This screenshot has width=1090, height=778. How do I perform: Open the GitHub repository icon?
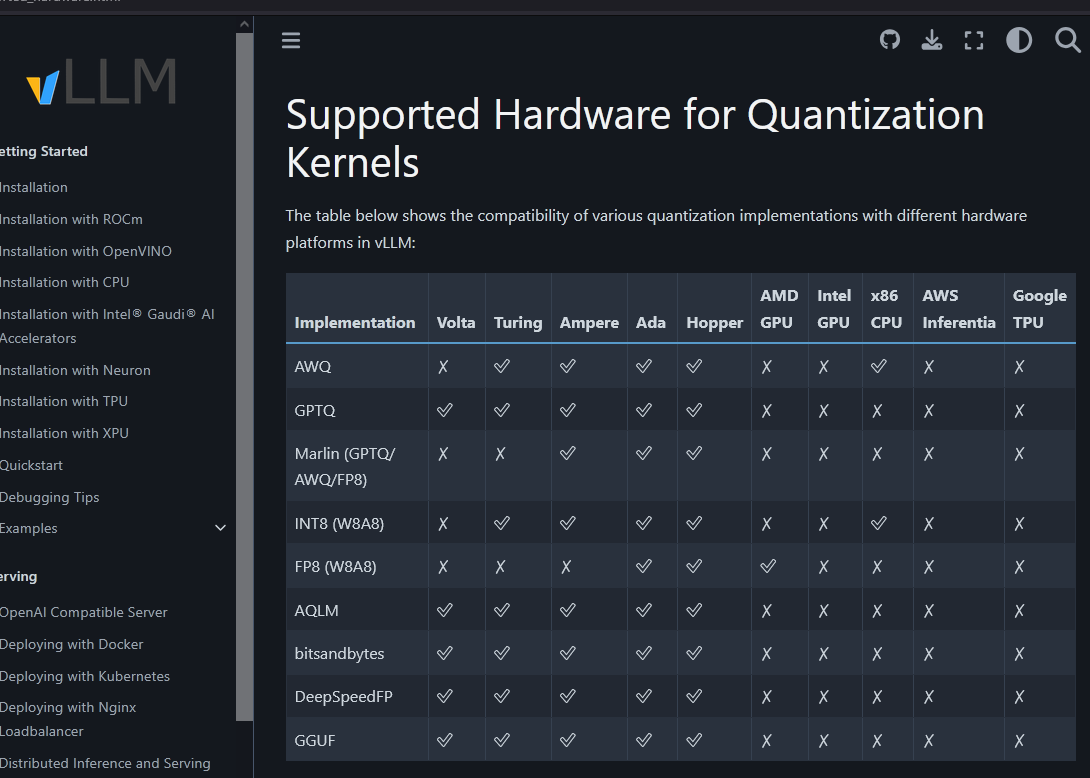pos(890,40)
